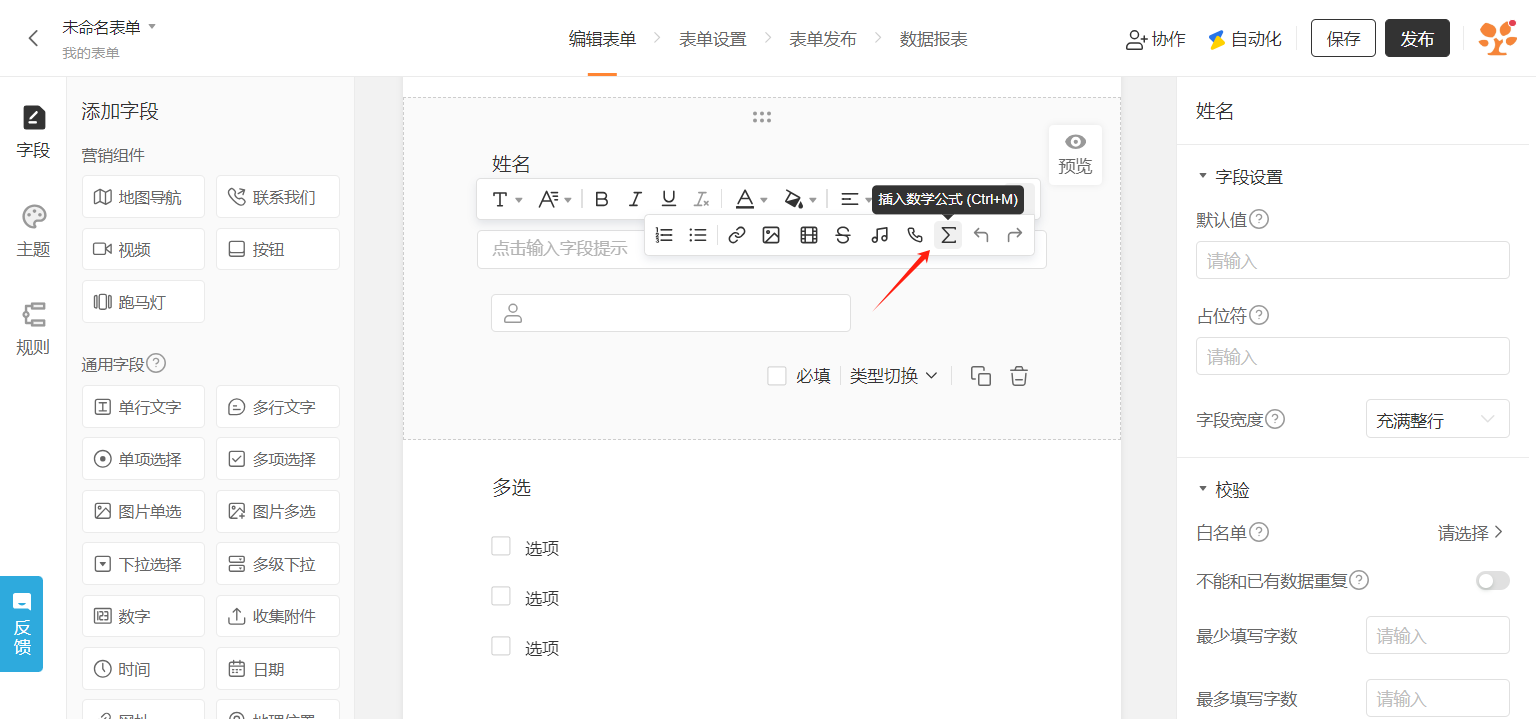The width and height of the screenshot is (1536, 719).
Task: Toggle 不能和已有数据重复 switch
Action: click(x=1493, y=580)
